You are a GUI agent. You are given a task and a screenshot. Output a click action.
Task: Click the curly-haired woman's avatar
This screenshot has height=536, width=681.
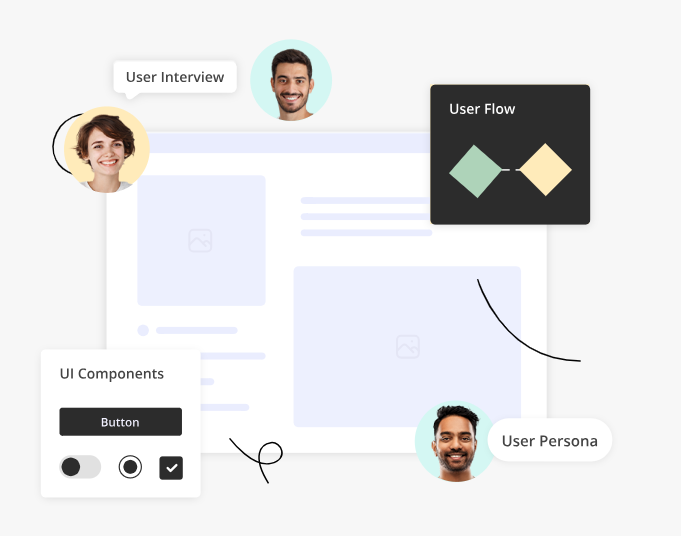[x=106, y=149]
